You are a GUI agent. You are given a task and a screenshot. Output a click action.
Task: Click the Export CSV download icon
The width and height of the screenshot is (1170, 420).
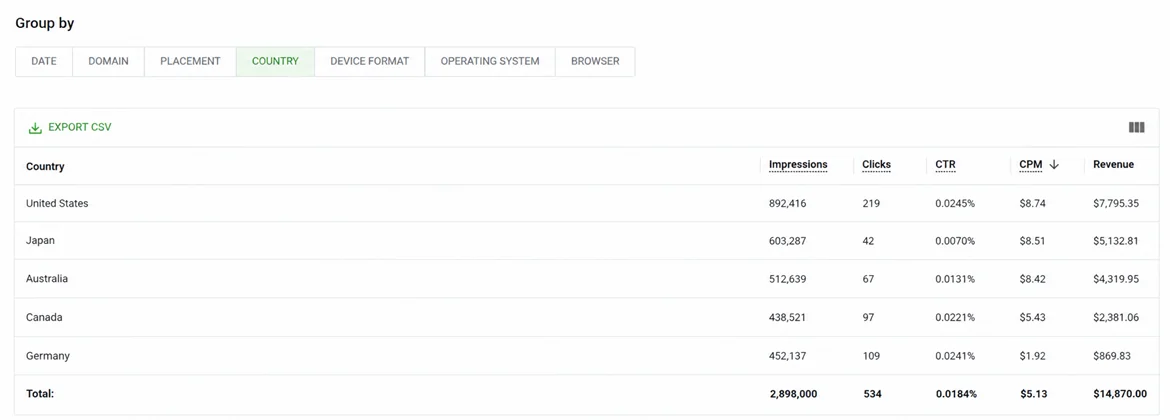tap(35, 128)
